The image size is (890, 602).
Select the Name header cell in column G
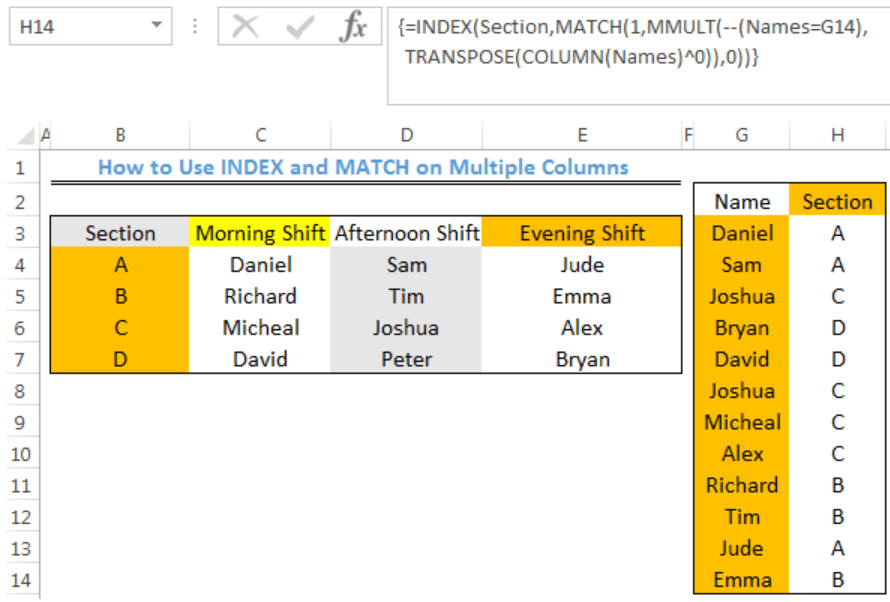point(742,201)
